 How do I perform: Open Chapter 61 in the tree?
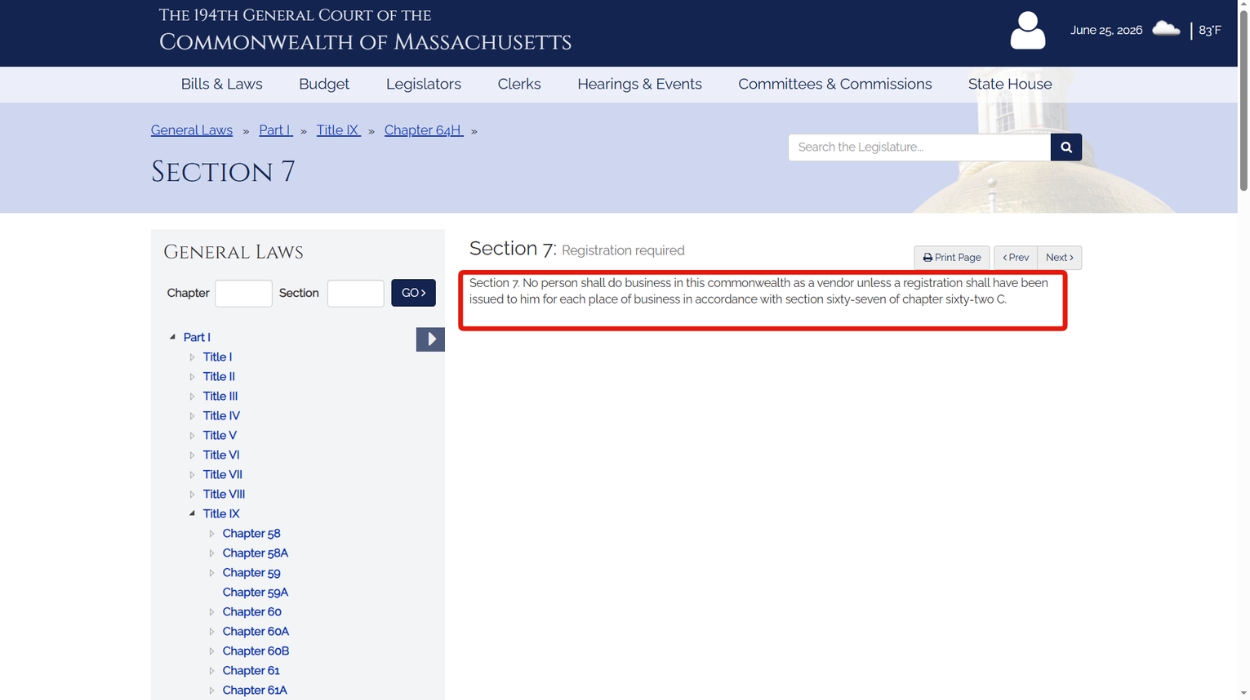tap(251, 671)
